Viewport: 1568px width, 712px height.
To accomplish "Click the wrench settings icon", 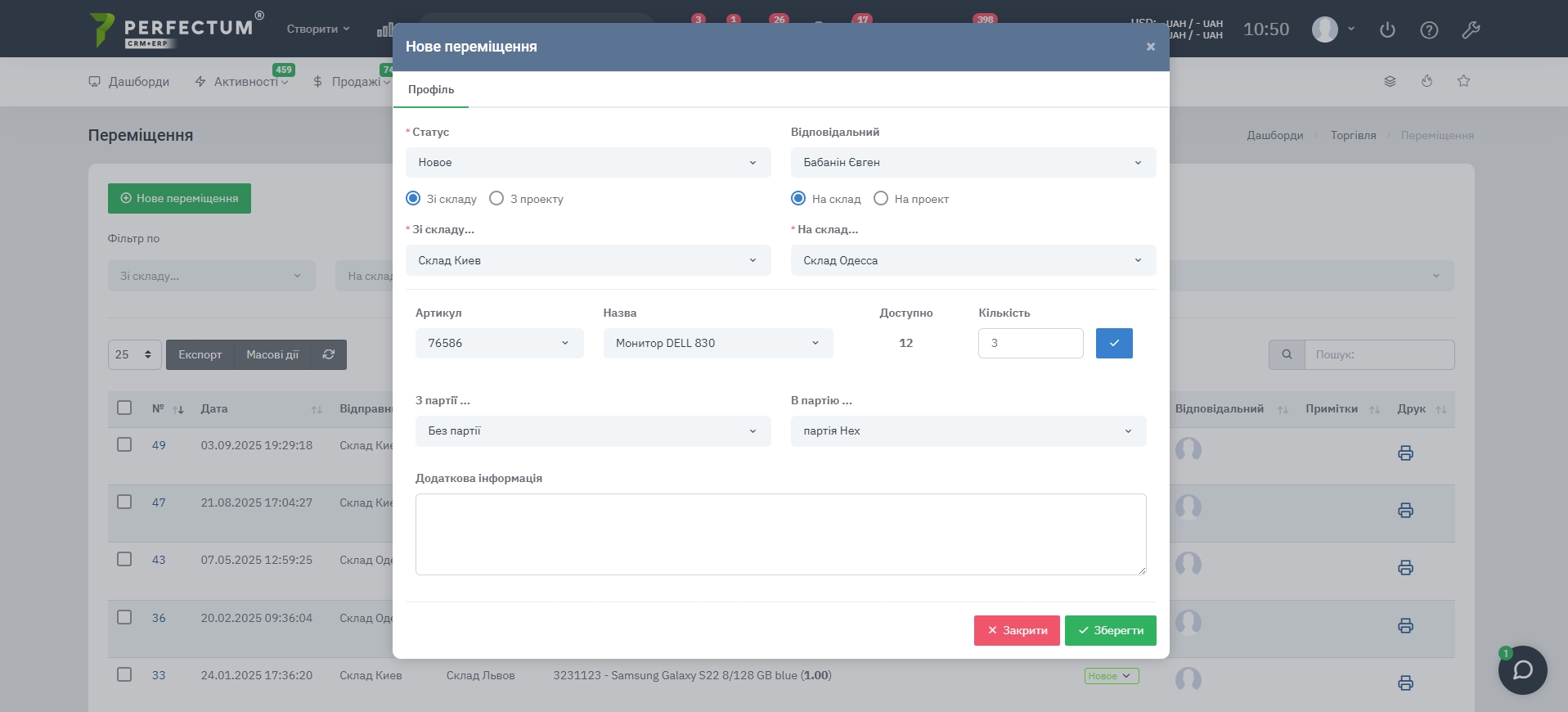I will pos(1471,30).
